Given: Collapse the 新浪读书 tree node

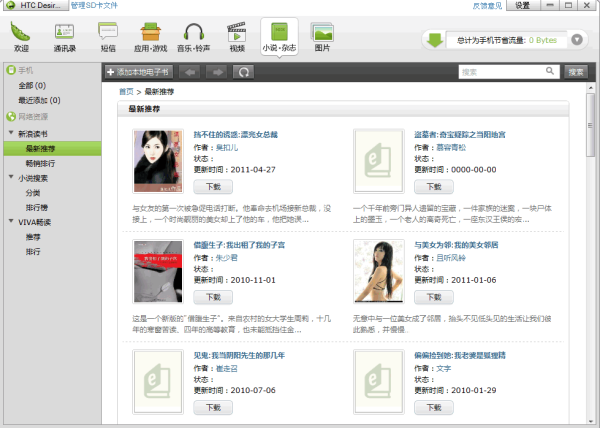Looking at the screenshot, I should coord(11,133).
